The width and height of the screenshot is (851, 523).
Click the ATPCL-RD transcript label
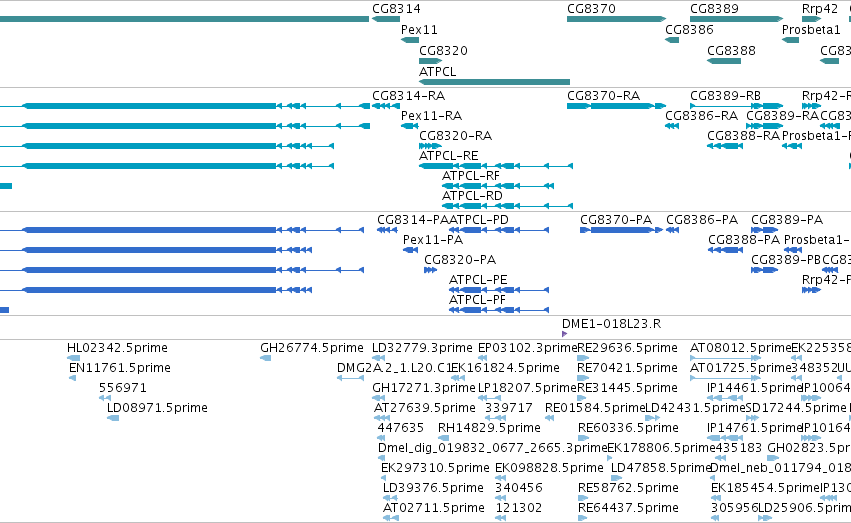point(472,195)
